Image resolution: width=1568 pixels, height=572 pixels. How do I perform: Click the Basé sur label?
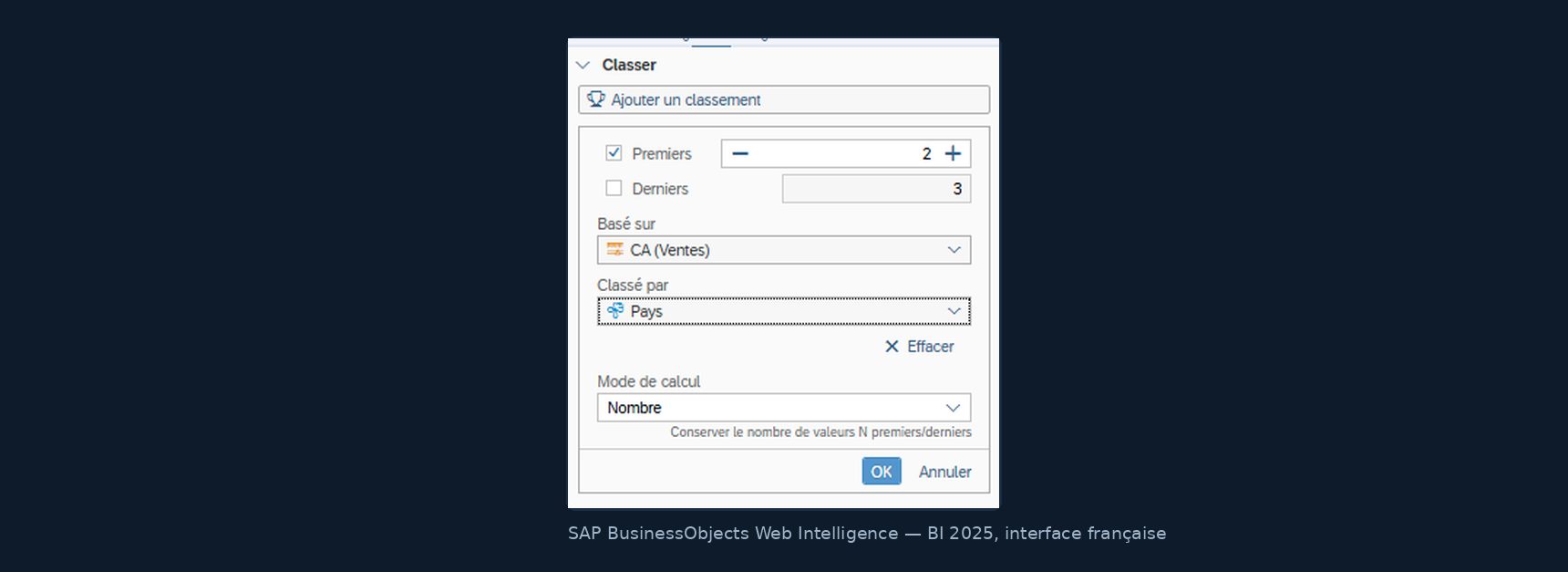626,224
